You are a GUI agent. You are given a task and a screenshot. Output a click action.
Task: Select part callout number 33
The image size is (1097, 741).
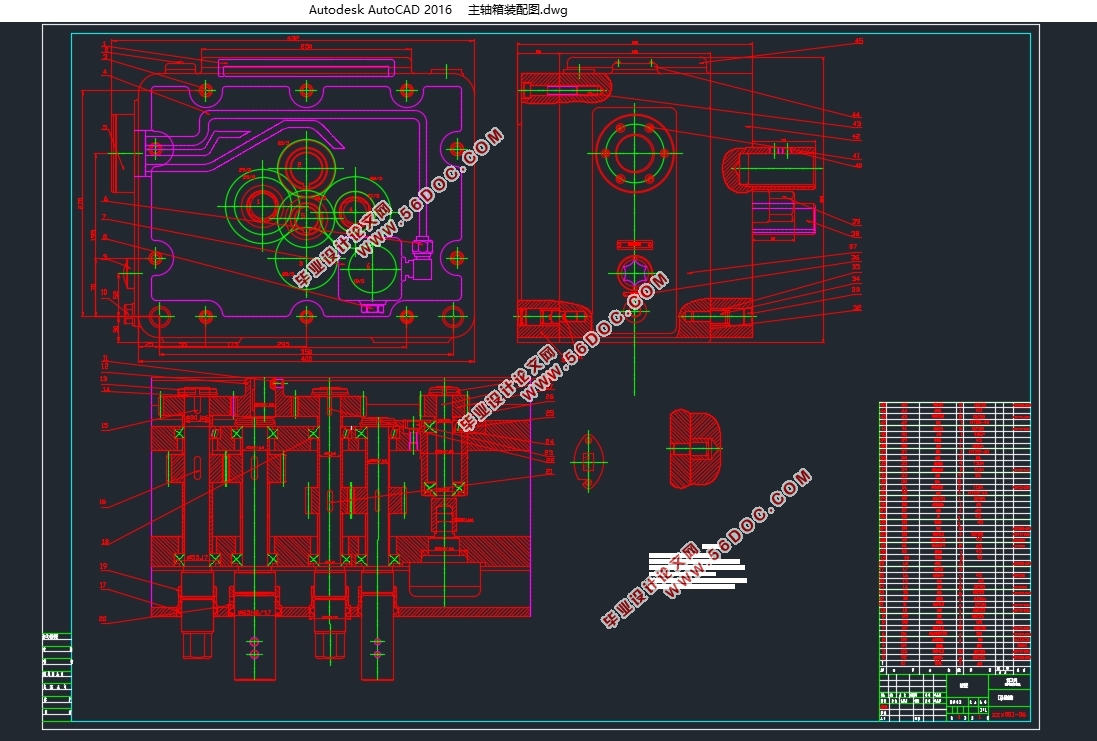[x=856, y=290]
